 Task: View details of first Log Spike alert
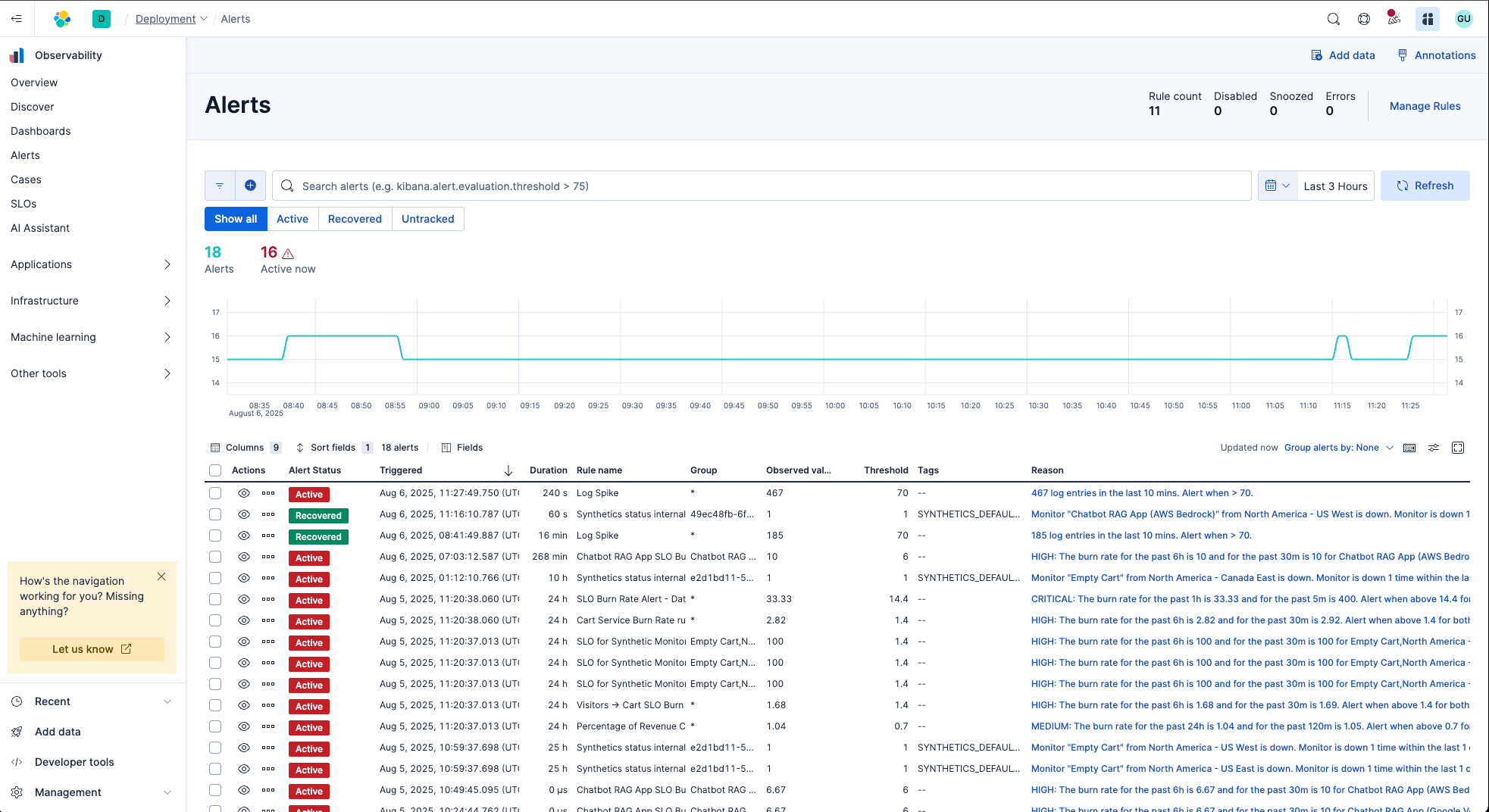tap(244, 493)
